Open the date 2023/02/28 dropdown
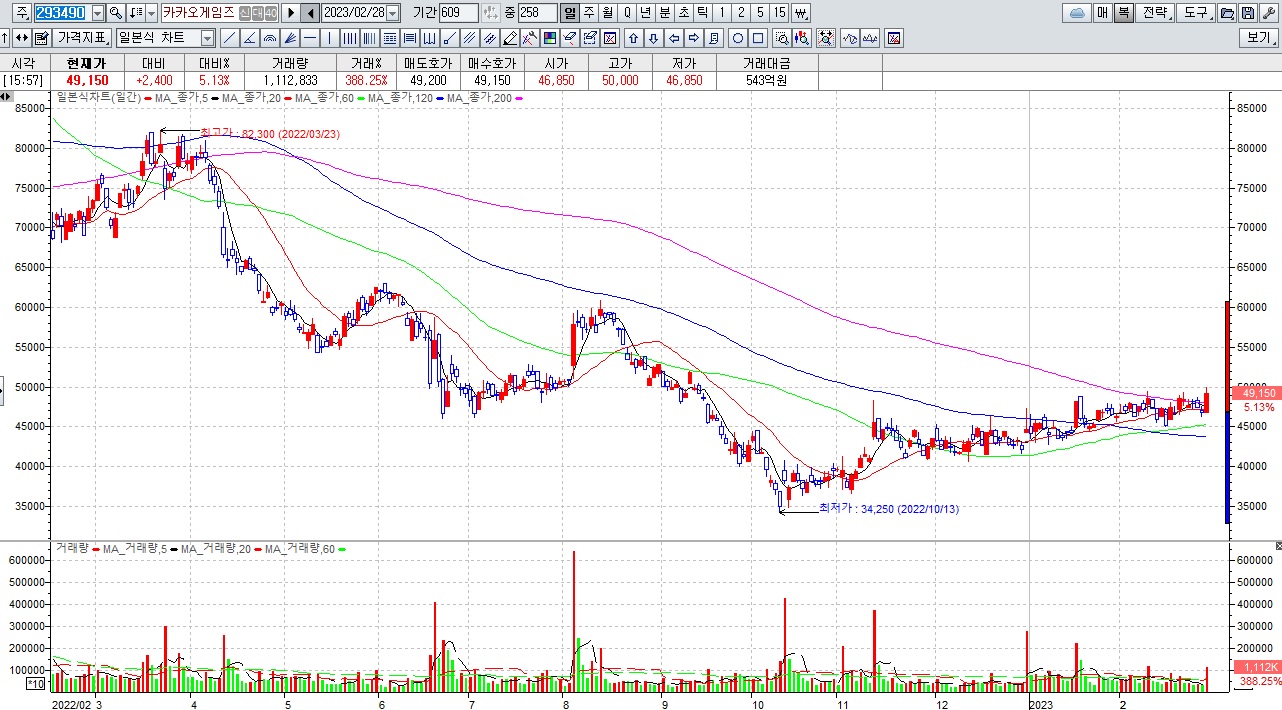The height and width of the screenshot is (710, 1282). (x=392, y=13)
